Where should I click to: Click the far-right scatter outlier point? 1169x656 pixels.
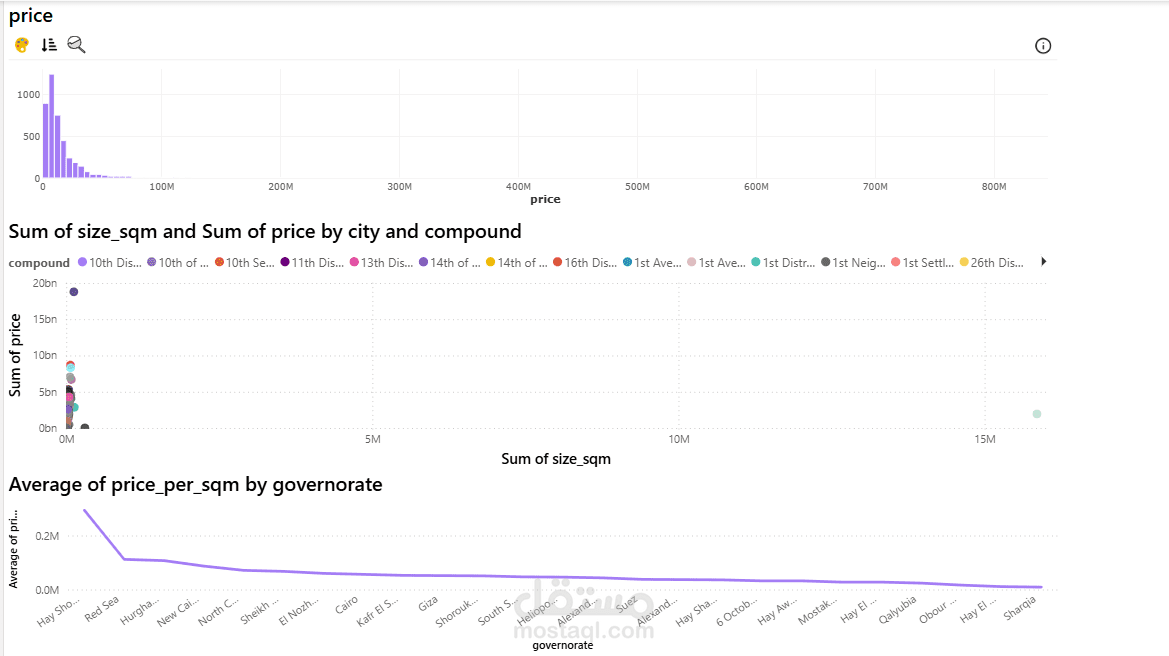pos(1037,414)
